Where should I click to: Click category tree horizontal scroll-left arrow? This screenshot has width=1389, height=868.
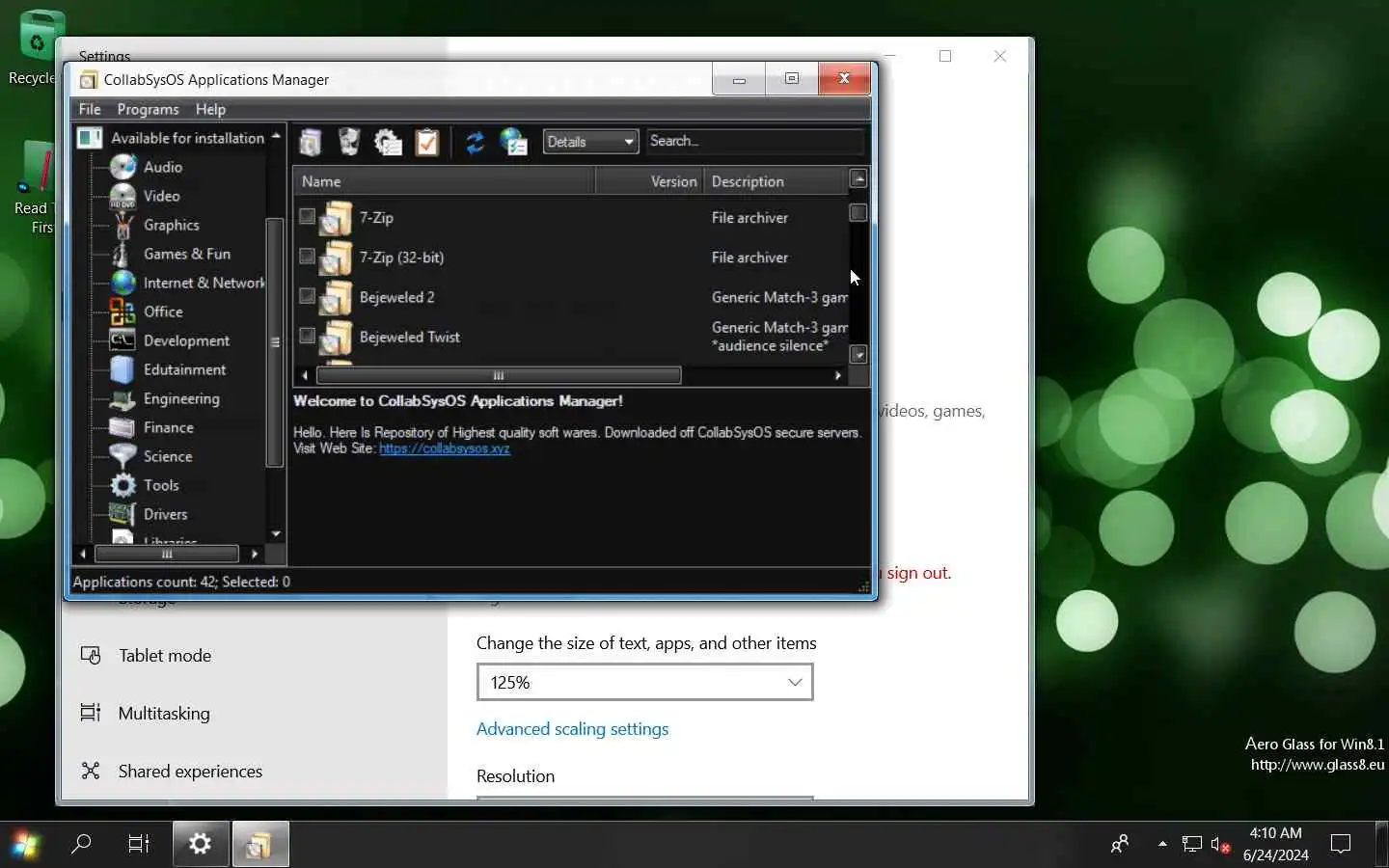coord(83,554)
